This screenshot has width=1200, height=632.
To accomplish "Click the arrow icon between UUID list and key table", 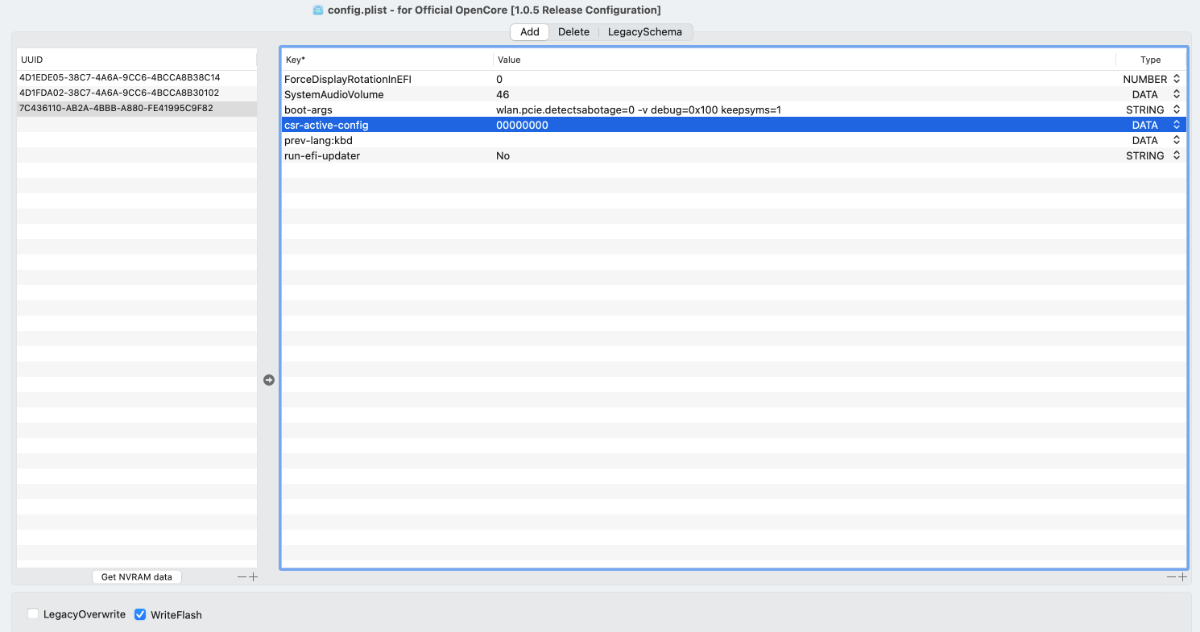I will (x=268, y=380).
